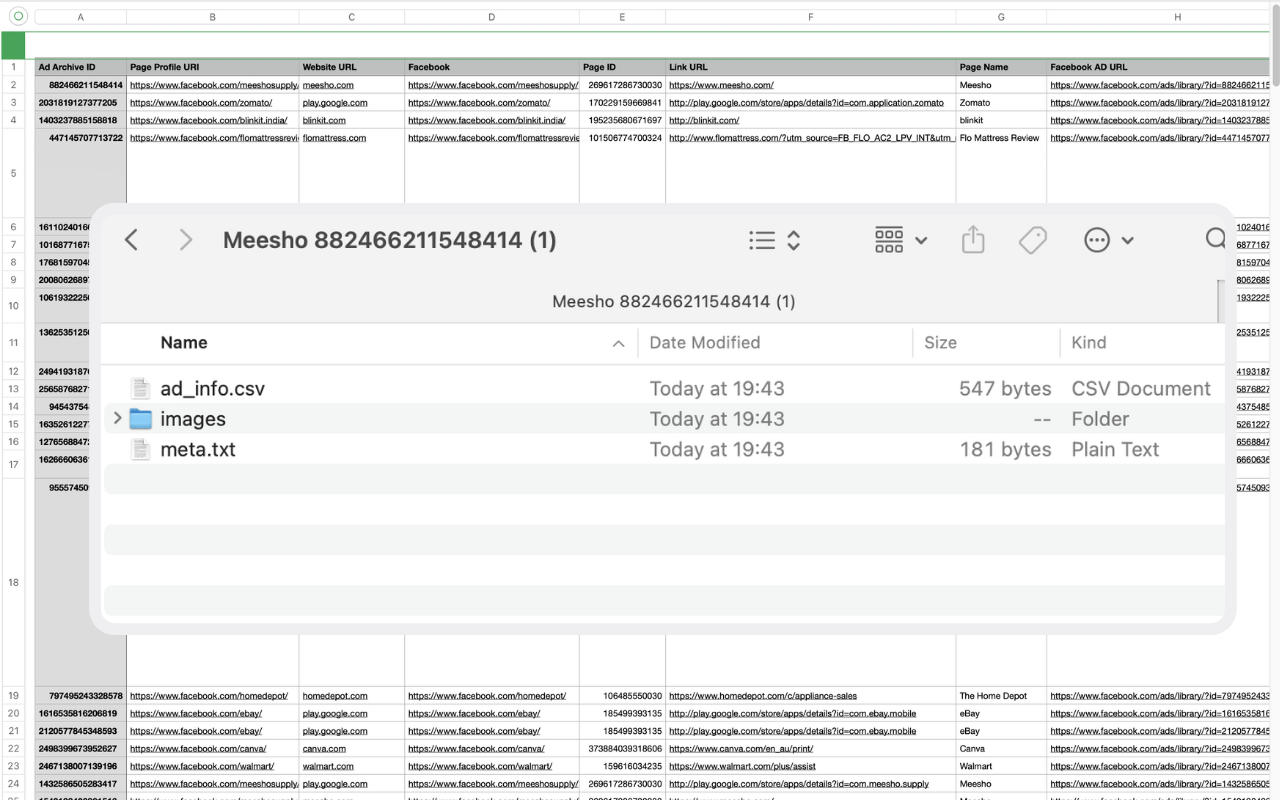This screenshot has height=800, width=1280.
Task: Click the 'Plain Text' kind value
Action: [1115, 449]
